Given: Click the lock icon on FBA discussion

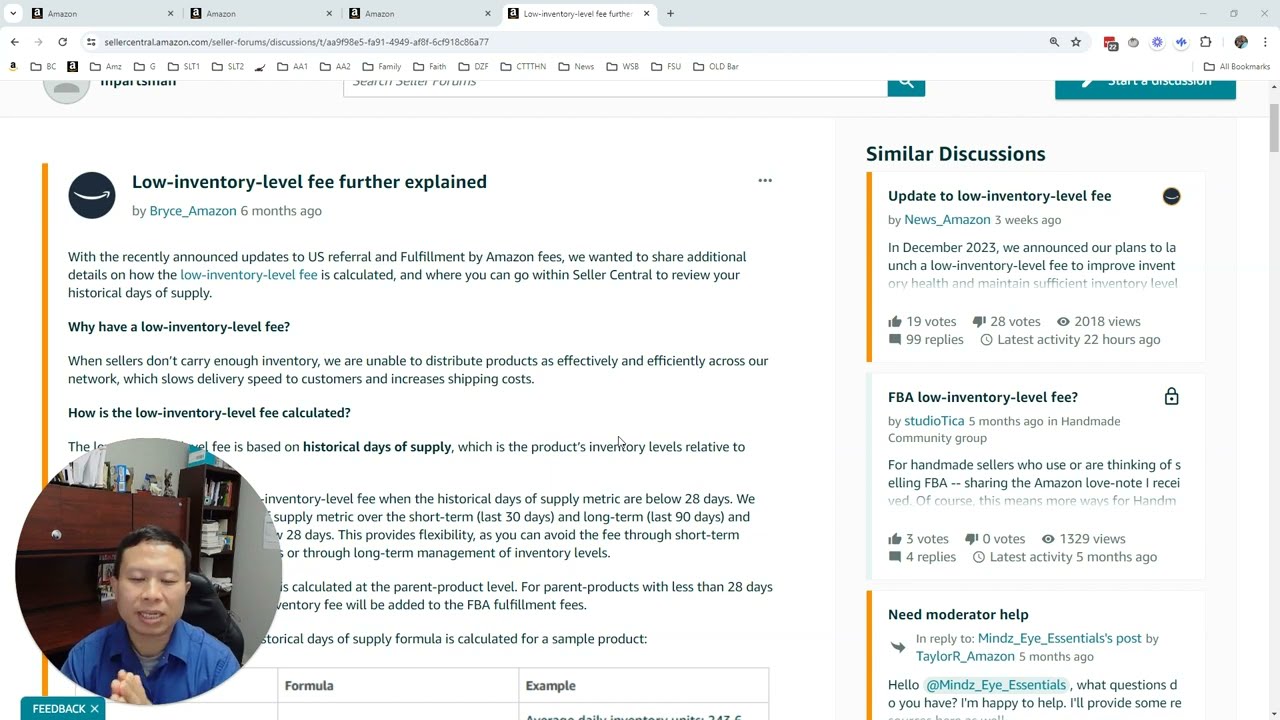Looking at the screenshot, I should (1171, 397).
